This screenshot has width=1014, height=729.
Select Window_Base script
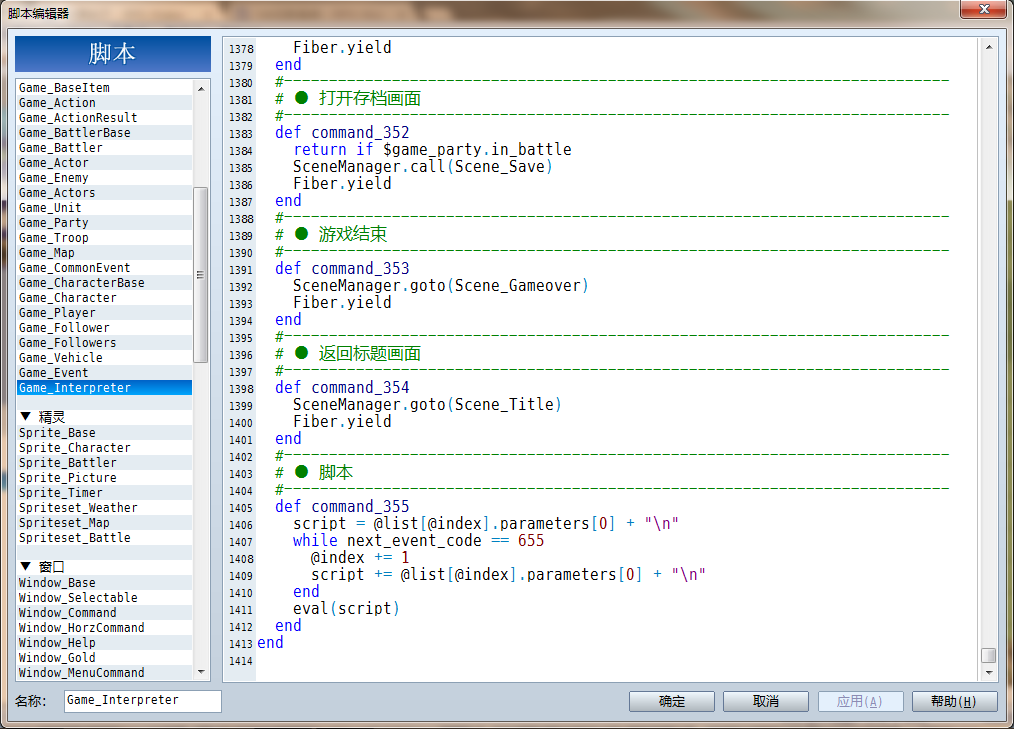tap(104, 583)
